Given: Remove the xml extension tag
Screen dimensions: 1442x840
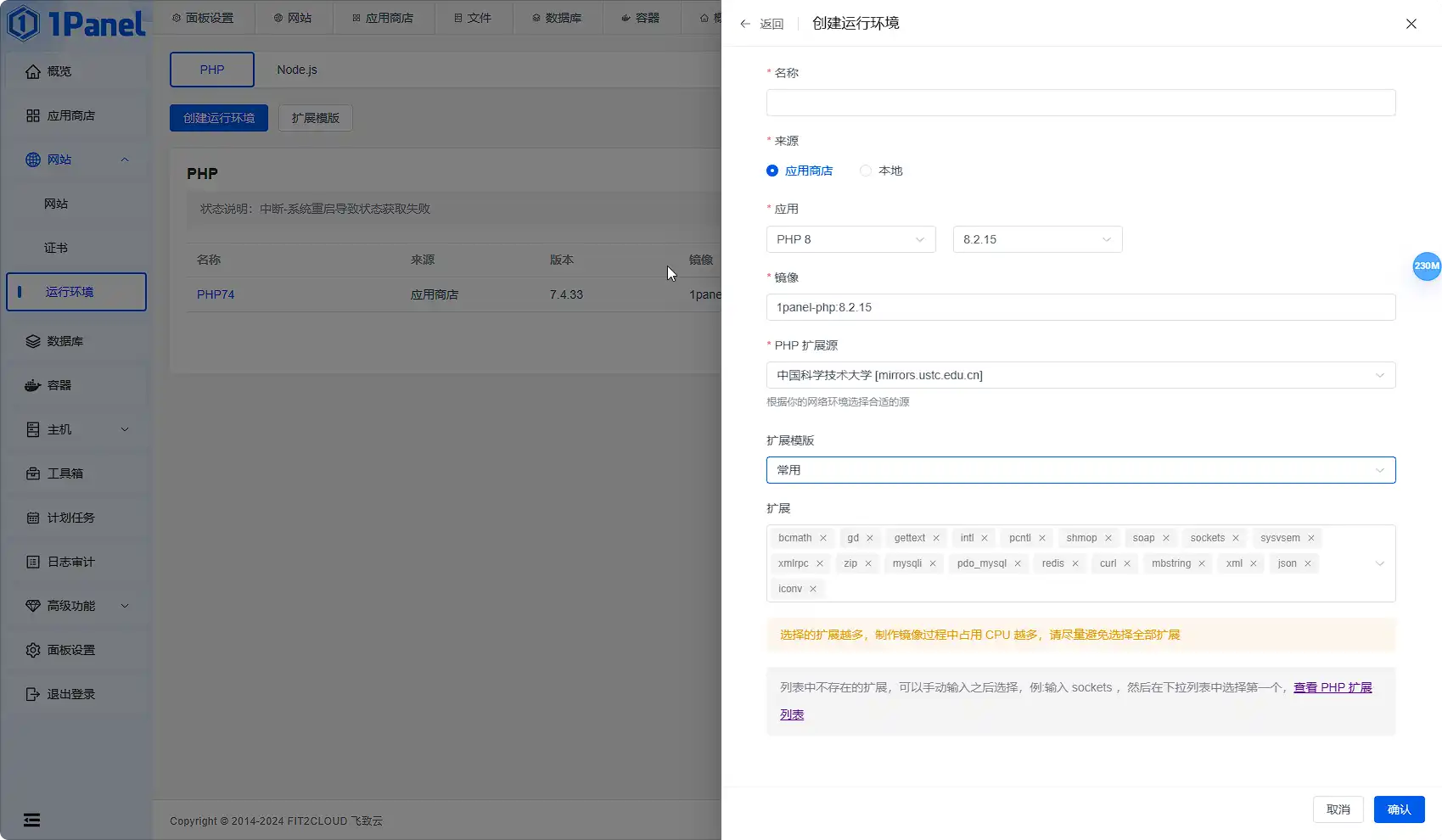Looking at the screenshot, I should (x=1254, y=563).
